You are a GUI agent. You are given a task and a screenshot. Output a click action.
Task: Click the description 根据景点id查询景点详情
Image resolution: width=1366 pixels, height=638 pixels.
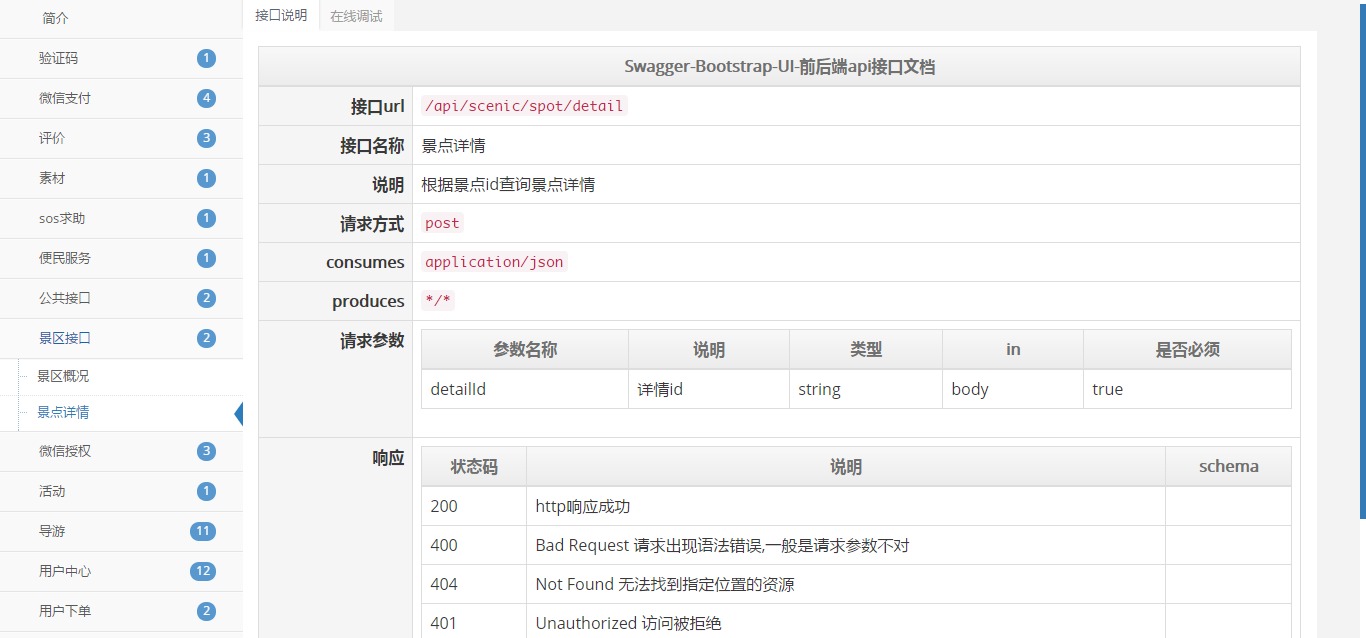508,184
